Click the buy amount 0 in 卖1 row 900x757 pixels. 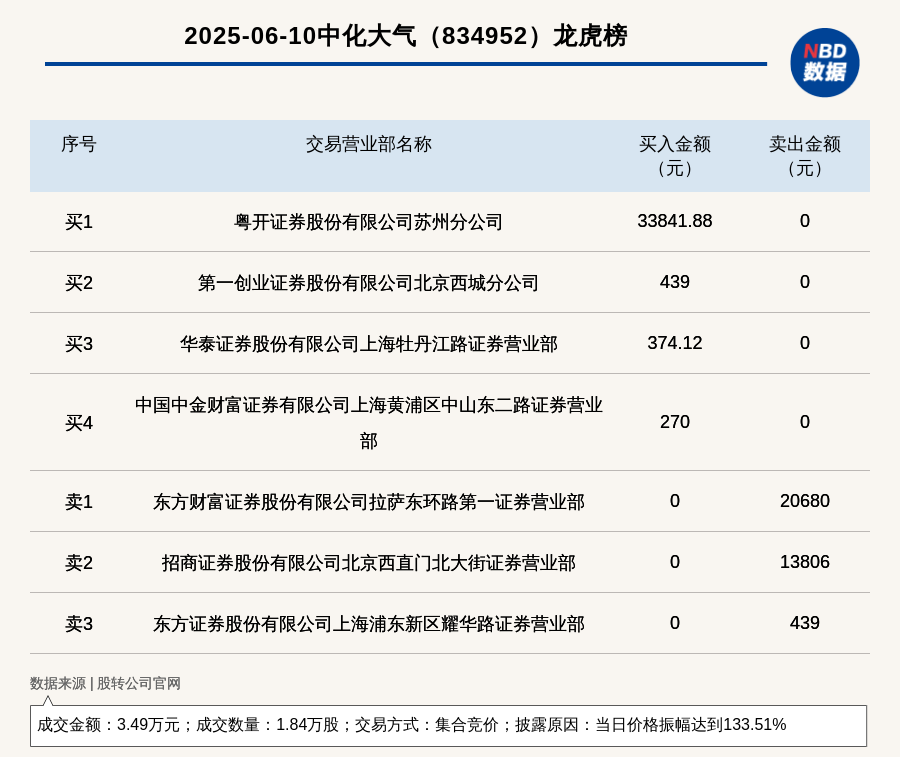(x=675, y=501)
